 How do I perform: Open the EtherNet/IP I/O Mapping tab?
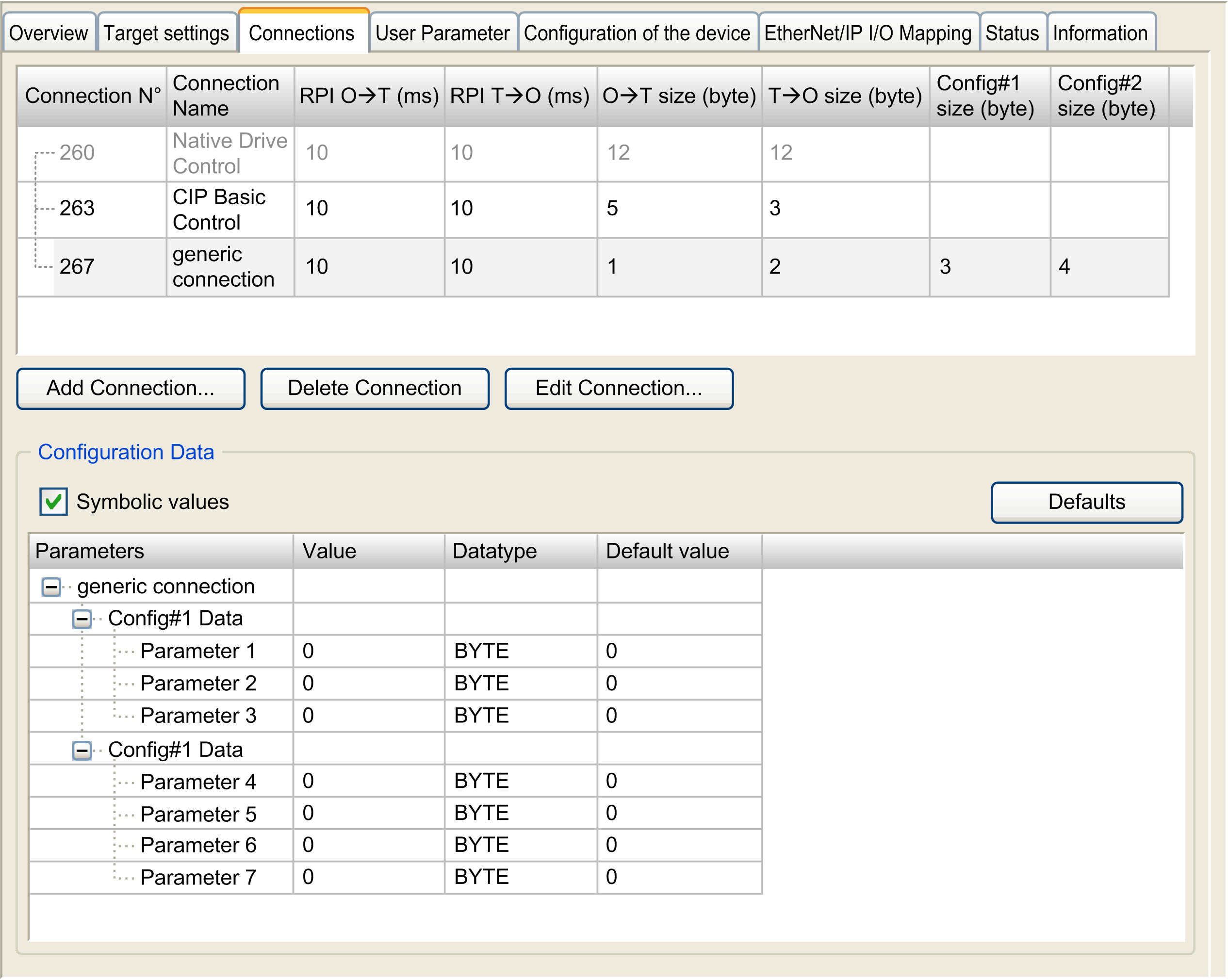[x=868, y=33]
